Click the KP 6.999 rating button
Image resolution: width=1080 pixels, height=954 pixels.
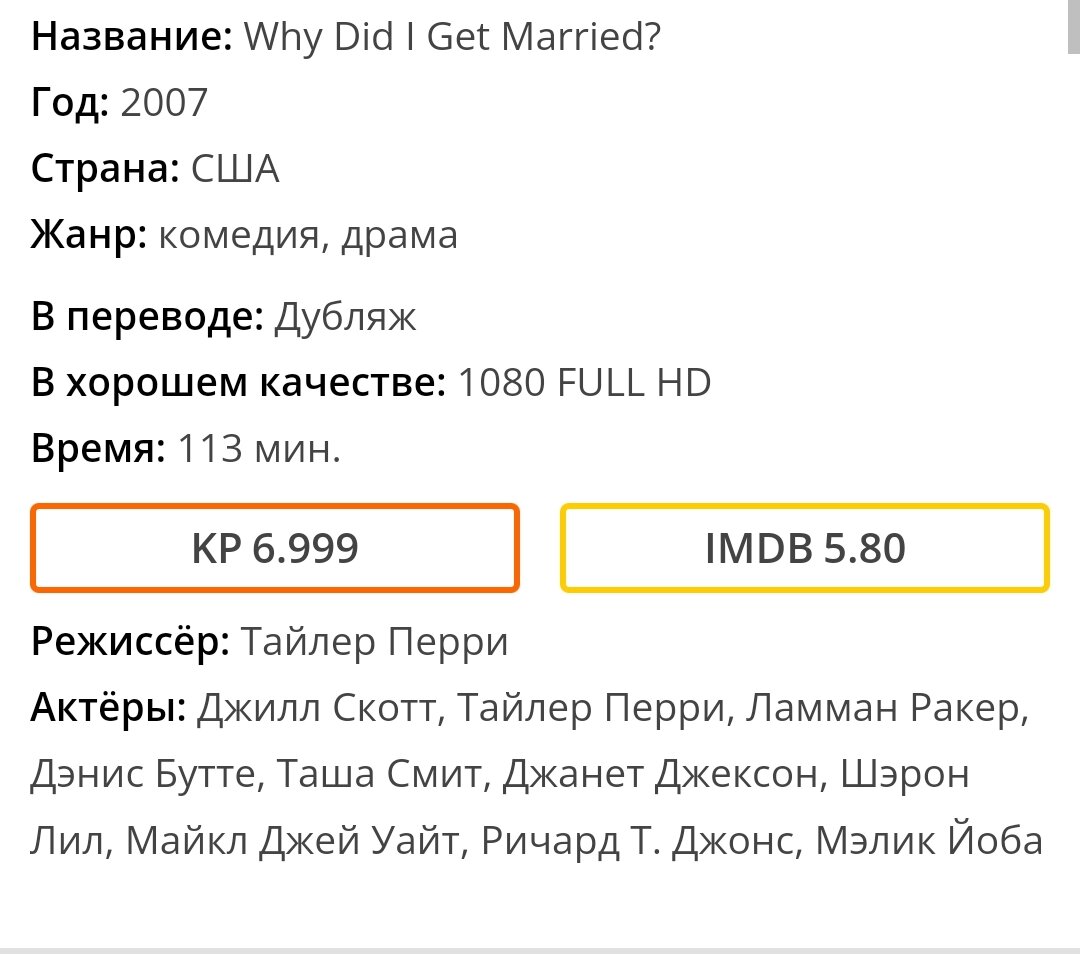275,548
